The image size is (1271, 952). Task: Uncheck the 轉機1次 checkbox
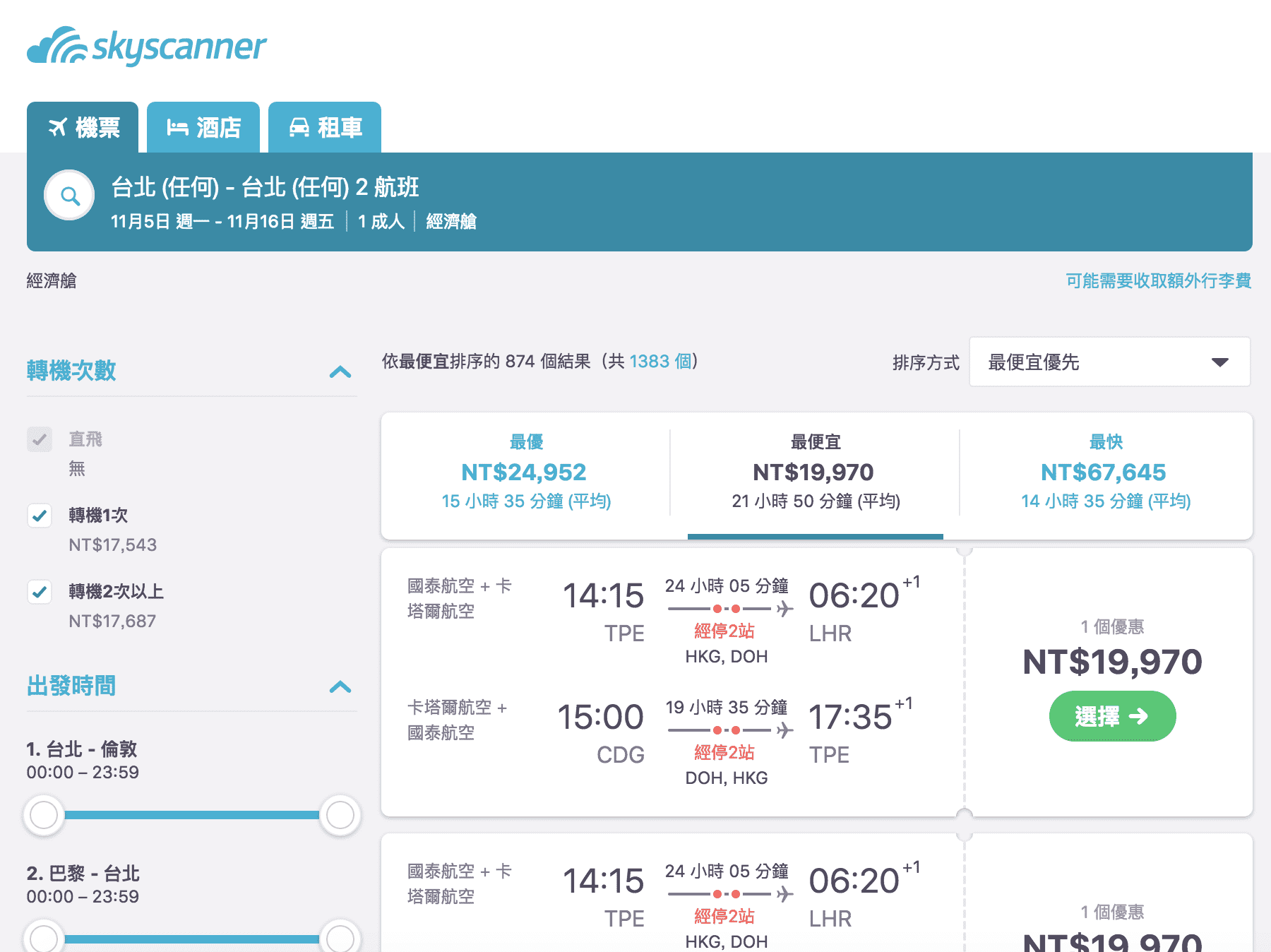[x=40, y=516]
